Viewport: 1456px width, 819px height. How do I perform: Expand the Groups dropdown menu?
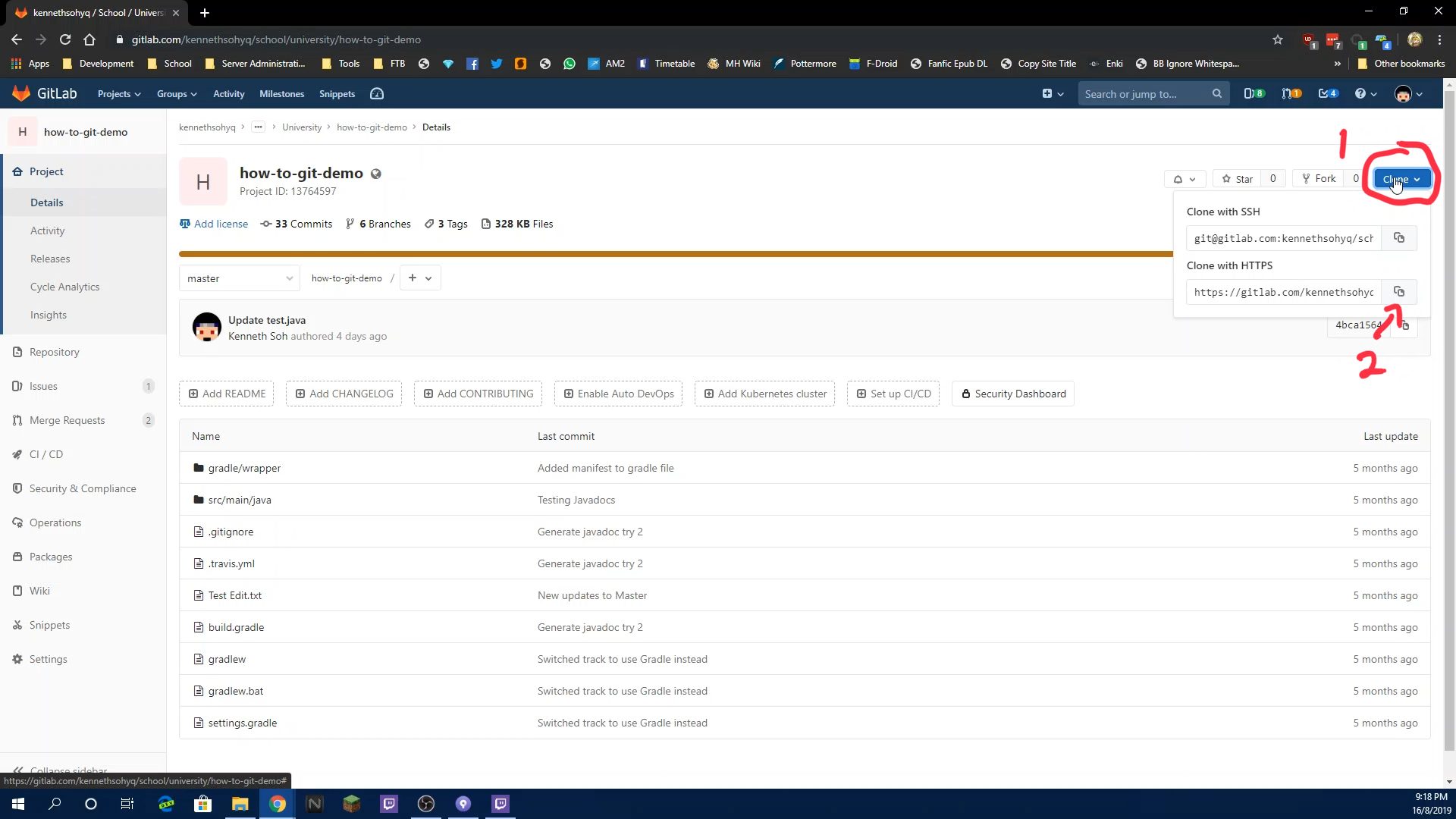click(176, 94)
